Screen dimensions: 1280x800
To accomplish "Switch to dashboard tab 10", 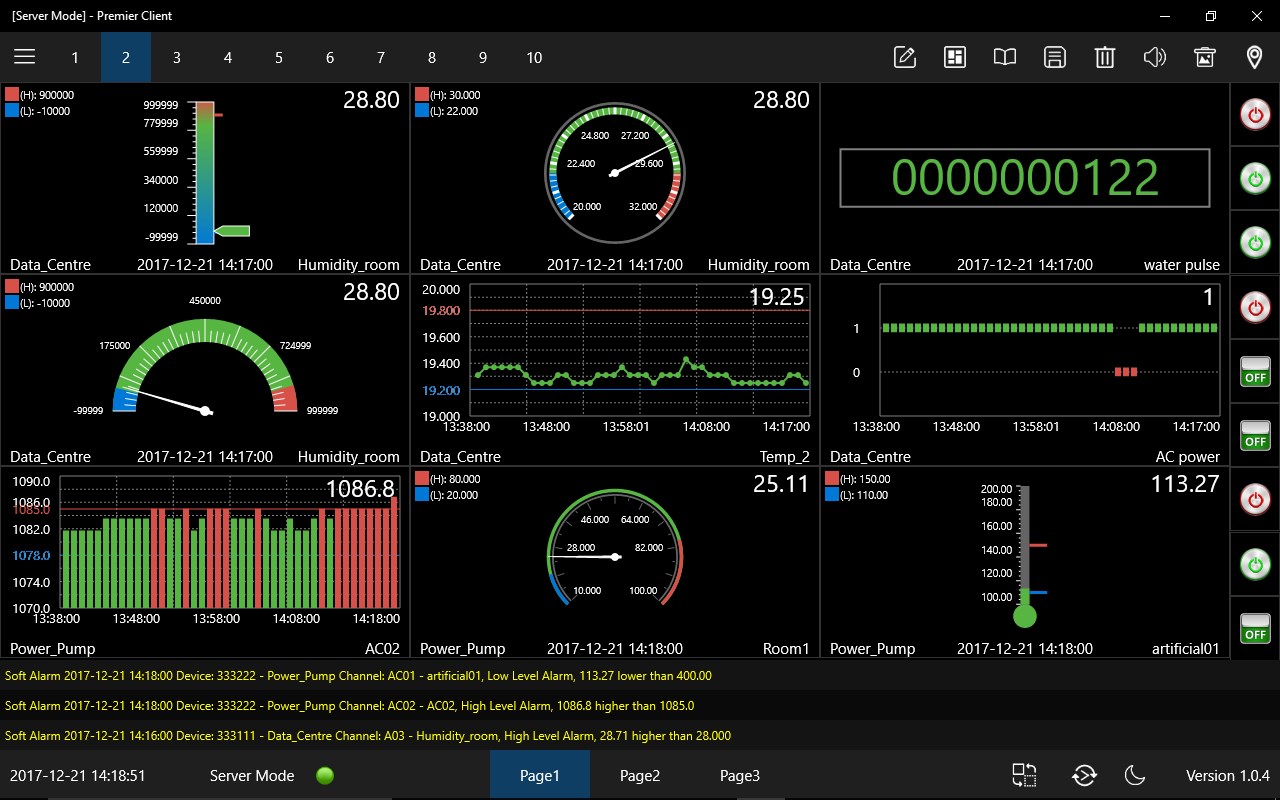I will (534, 57).
